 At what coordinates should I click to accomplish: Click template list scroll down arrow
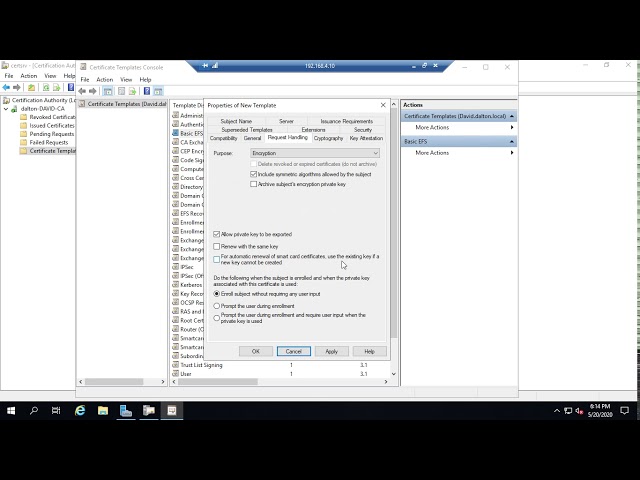393,374
